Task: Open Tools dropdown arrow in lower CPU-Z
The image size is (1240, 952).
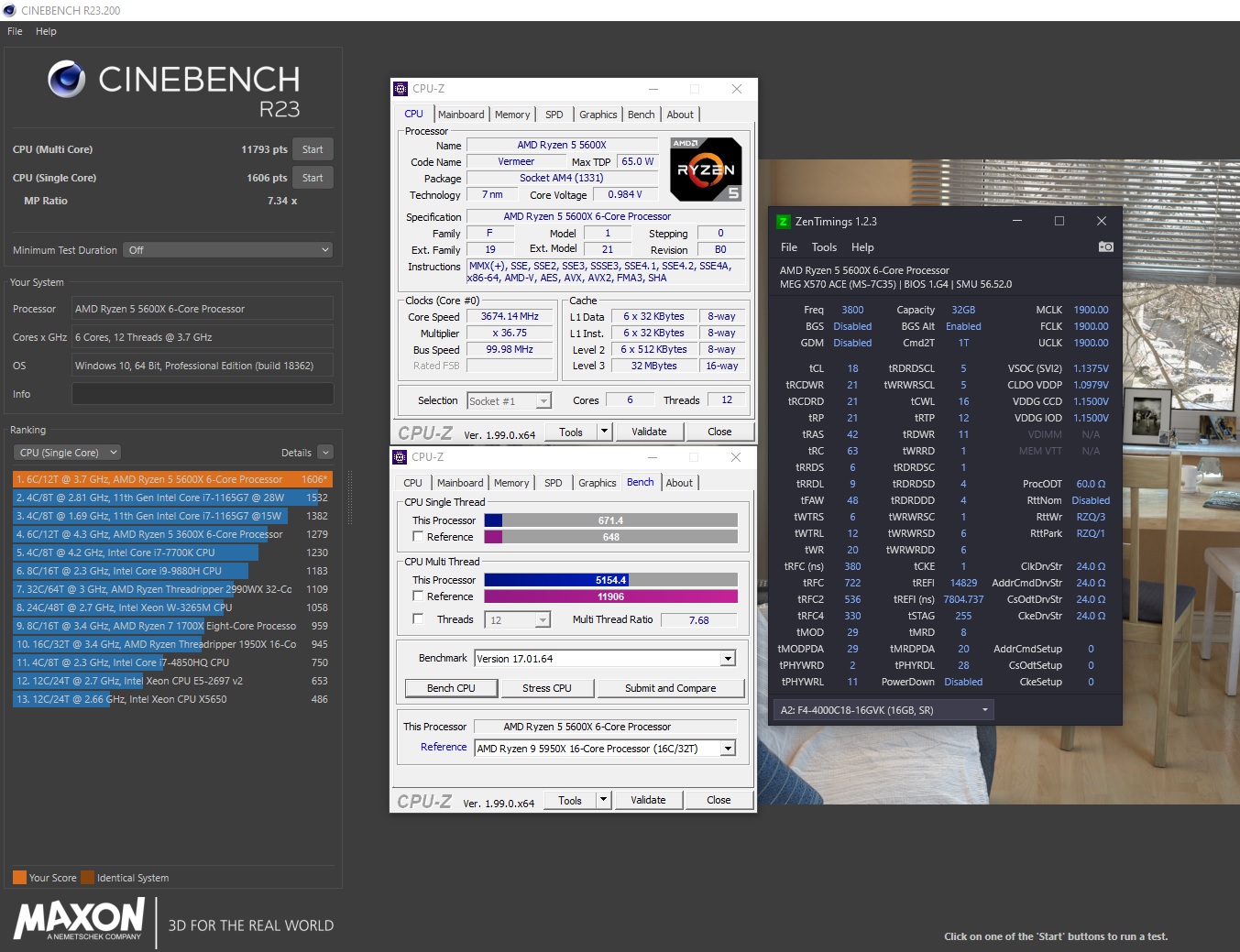Action: coord(603,800)
